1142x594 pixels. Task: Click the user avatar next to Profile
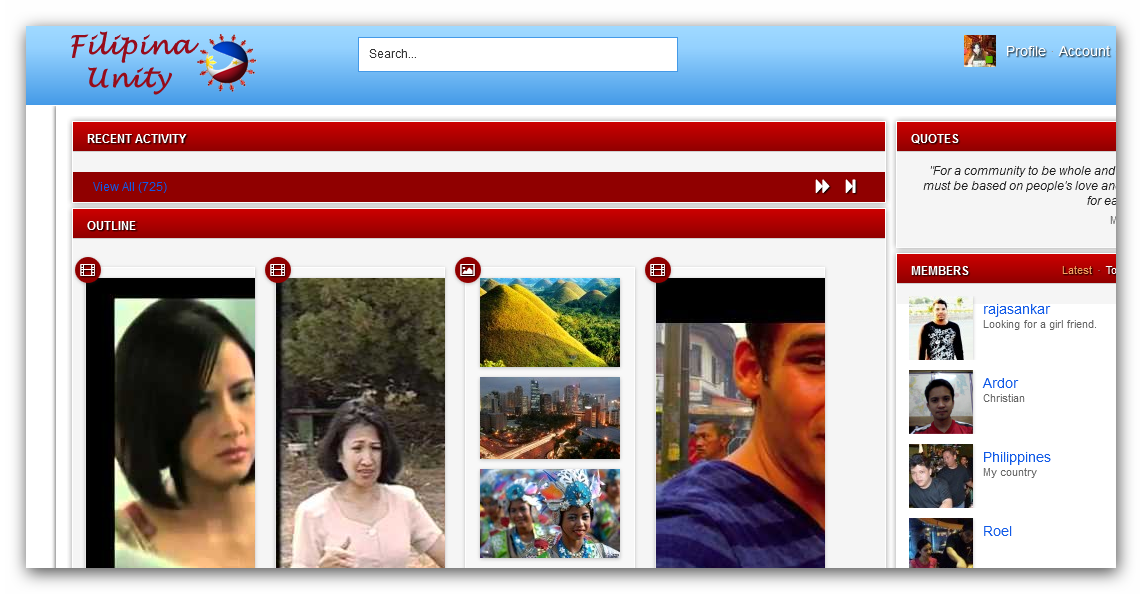(979, 51)
